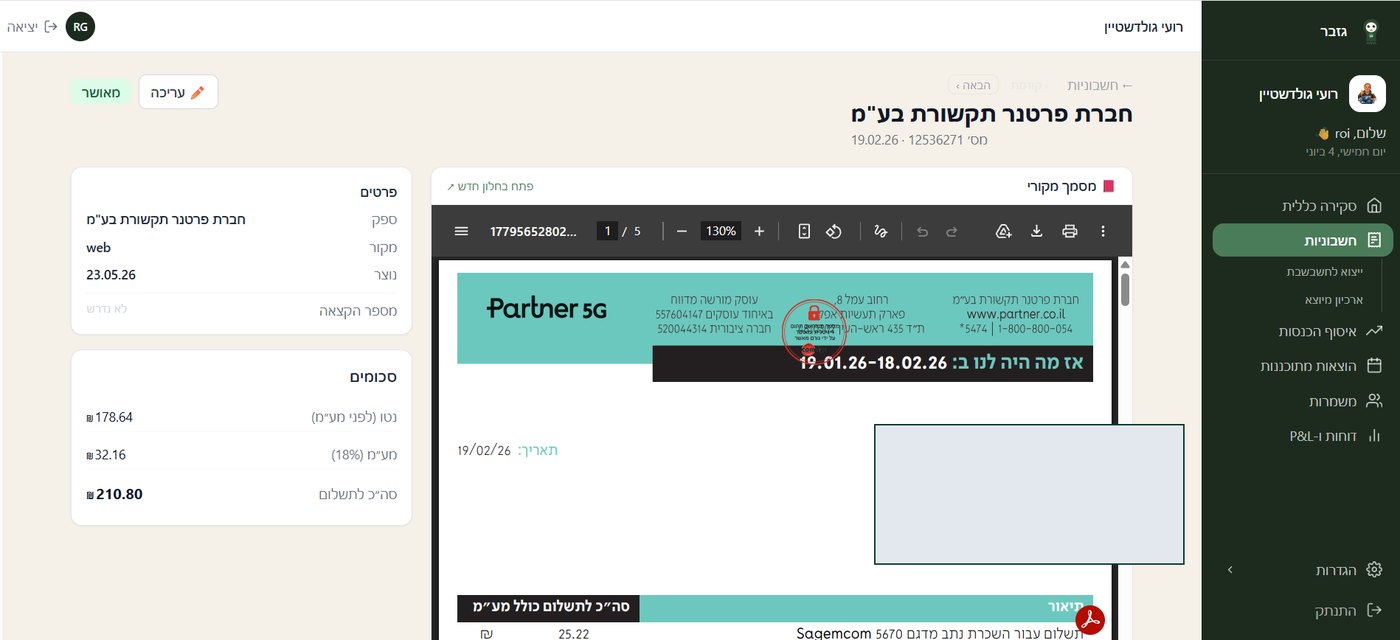The width and height of the screenshot is (1400, 640).
Task: Rotate the PDF document counterclockwise
Action: coord(833,231)
